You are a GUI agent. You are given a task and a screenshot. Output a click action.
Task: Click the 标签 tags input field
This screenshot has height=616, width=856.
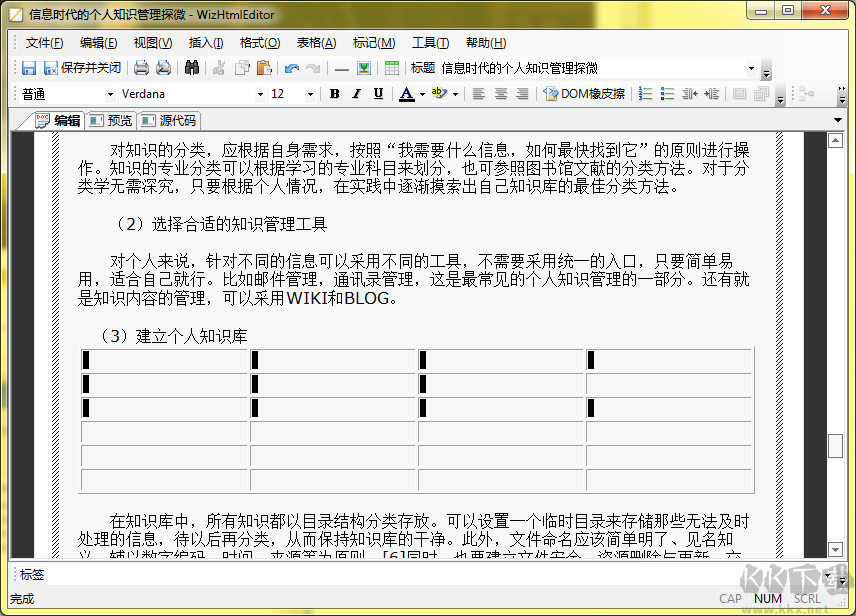coord(435,574)
